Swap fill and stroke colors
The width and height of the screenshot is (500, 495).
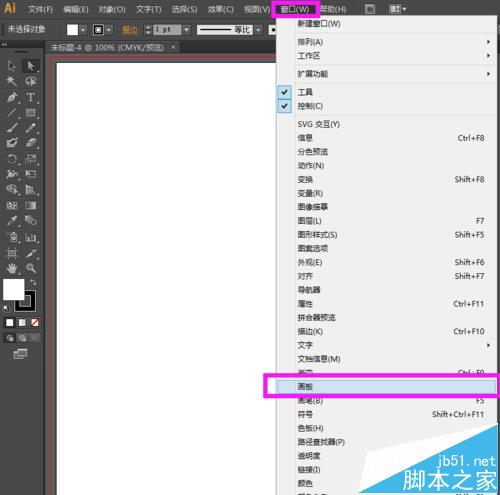click(33, 283)
